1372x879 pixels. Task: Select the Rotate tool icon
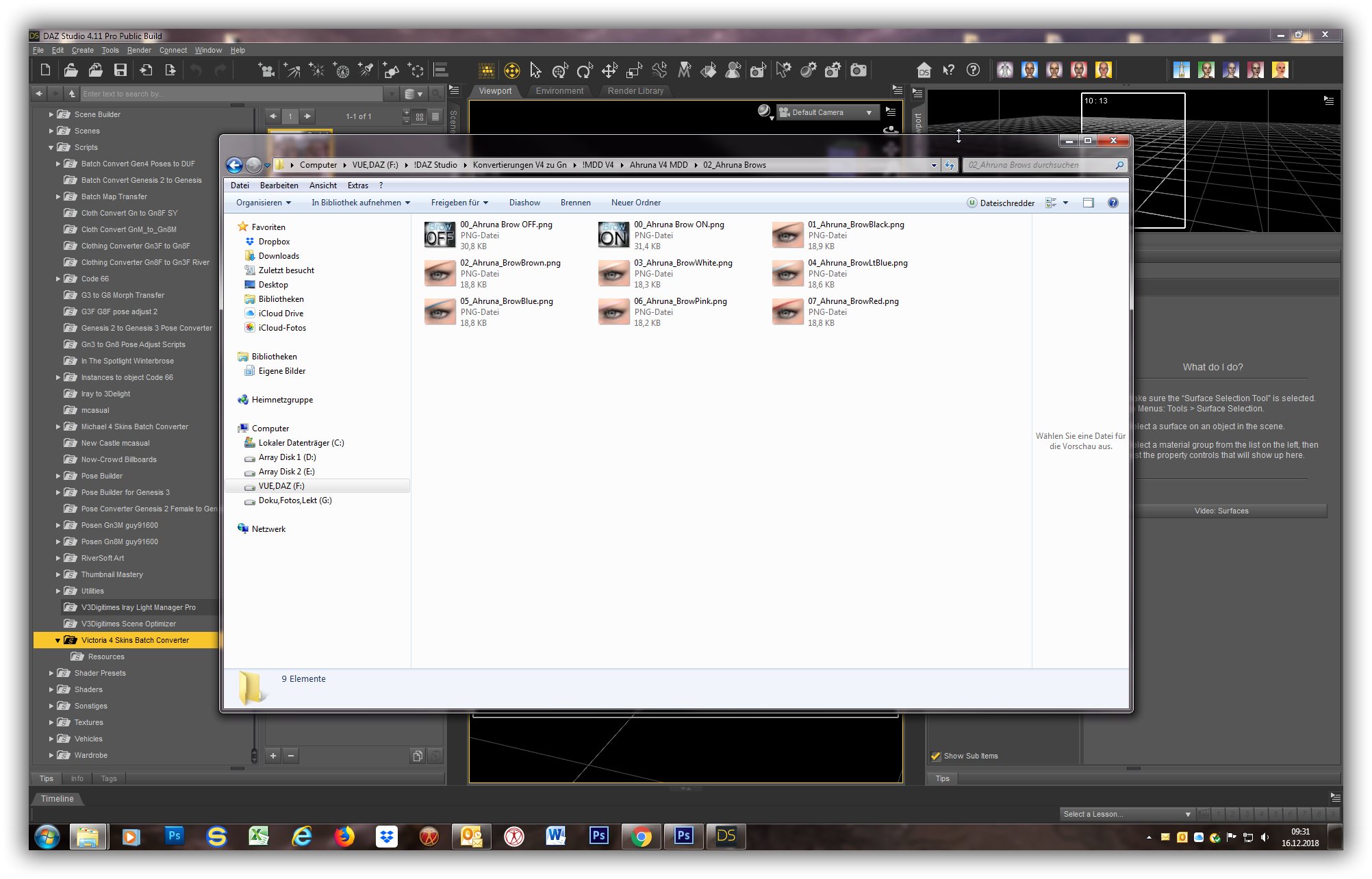[x=584, y=71]
